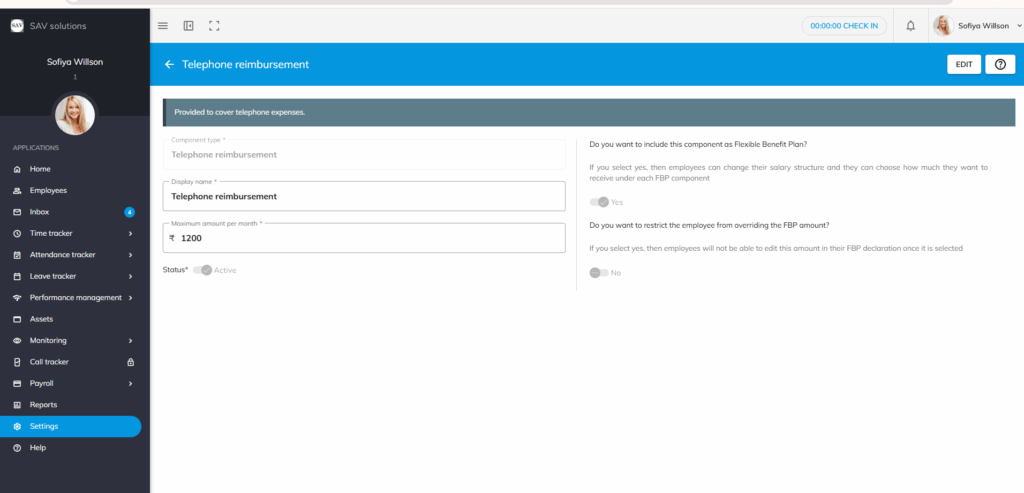Viewport: 1024px width, 493px height.
Task: Click the Employees people icon
Action: (x=18, y=191)
